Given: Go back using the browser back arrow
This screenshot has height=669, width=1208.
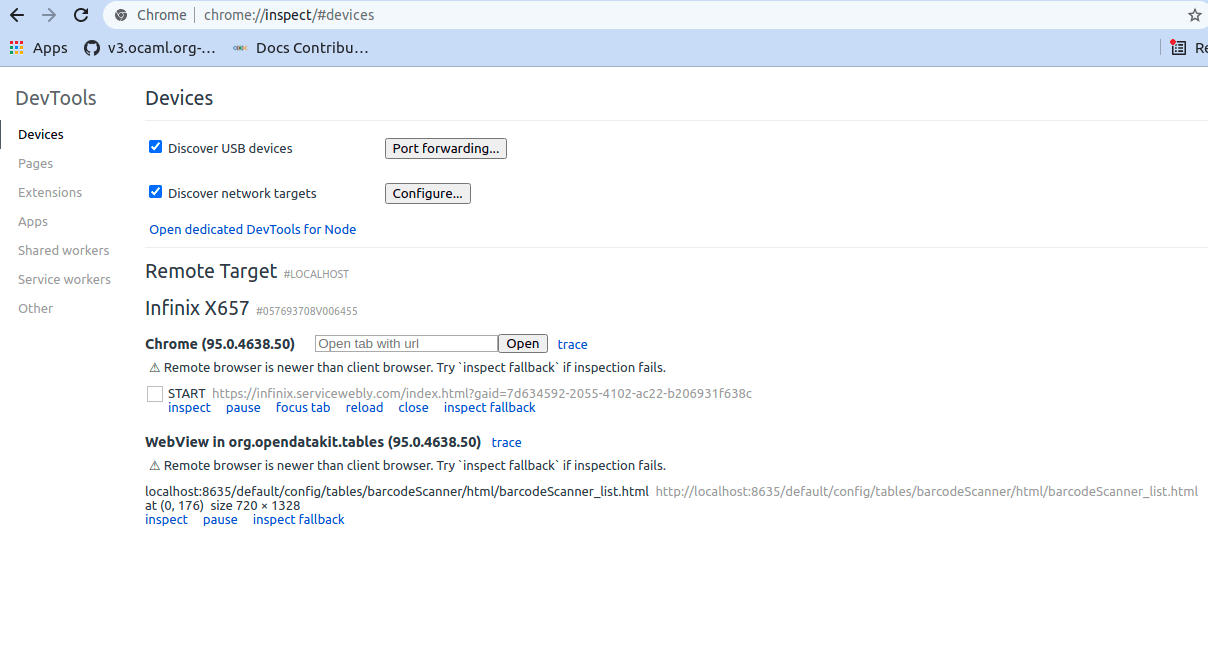Looking at the screenshot, I should click(17, 15).
